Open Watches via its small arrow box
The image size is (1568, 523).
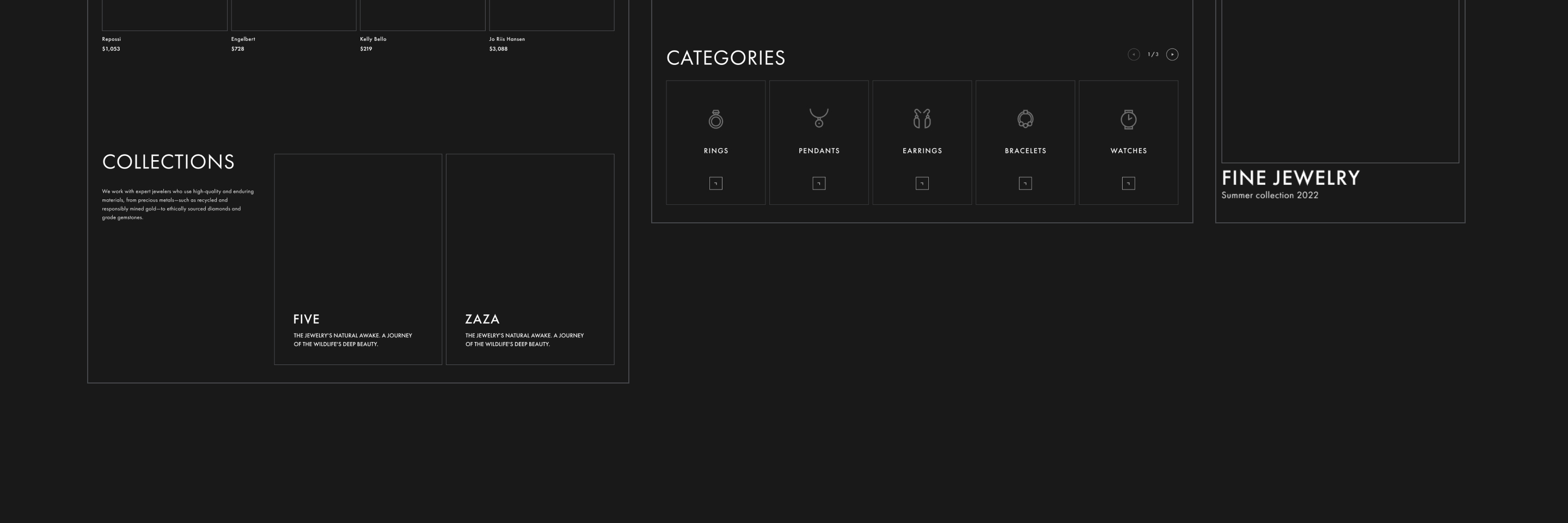click(1128, 183)
